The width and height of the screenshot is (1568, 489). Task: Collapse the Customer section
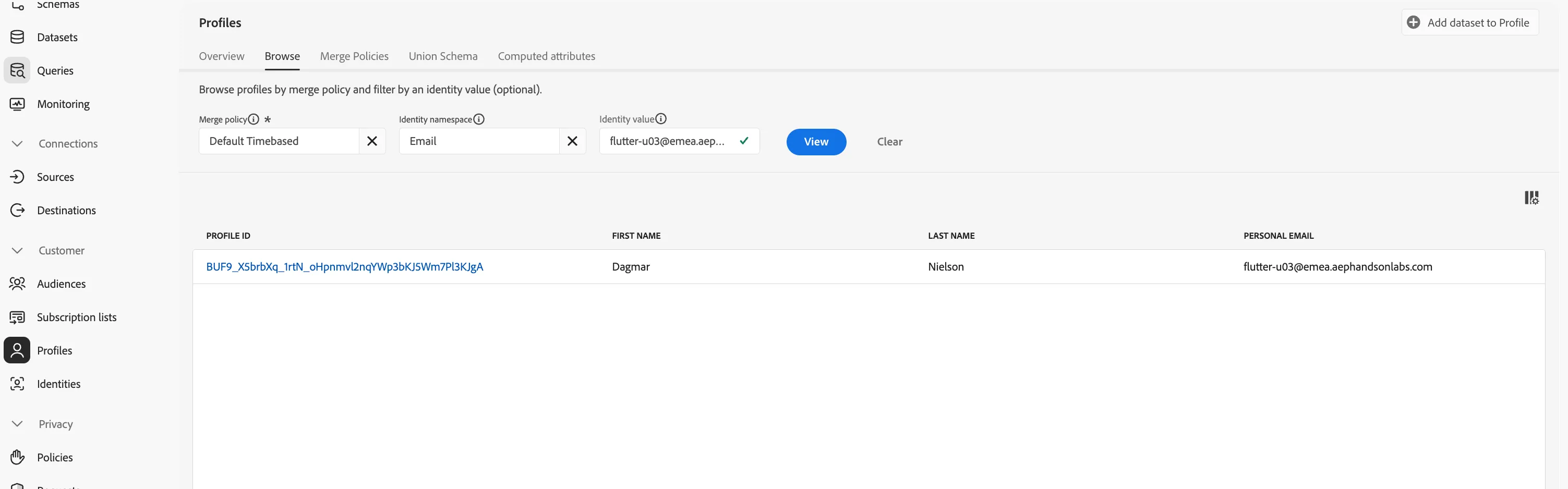tap(17, 251)
